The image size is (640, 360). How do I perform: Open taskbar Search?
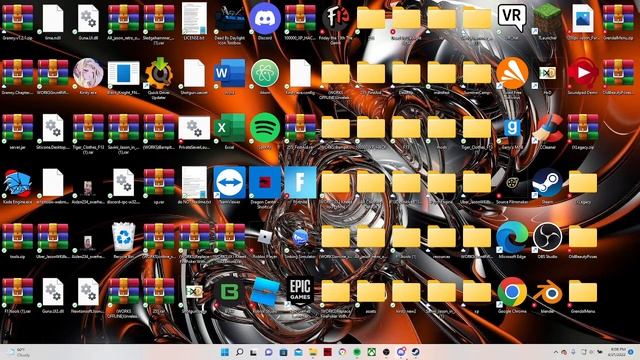click(x=240, y=352)
